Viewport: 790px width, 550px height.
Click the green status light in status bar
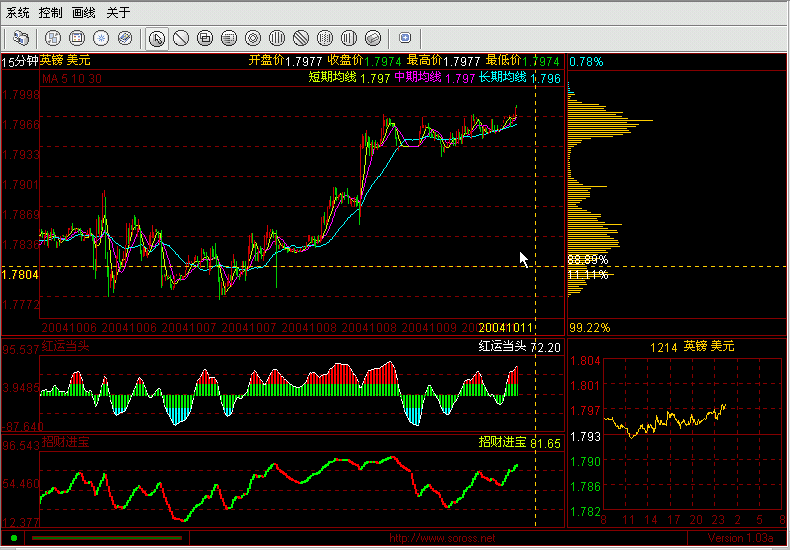point(14,539)
